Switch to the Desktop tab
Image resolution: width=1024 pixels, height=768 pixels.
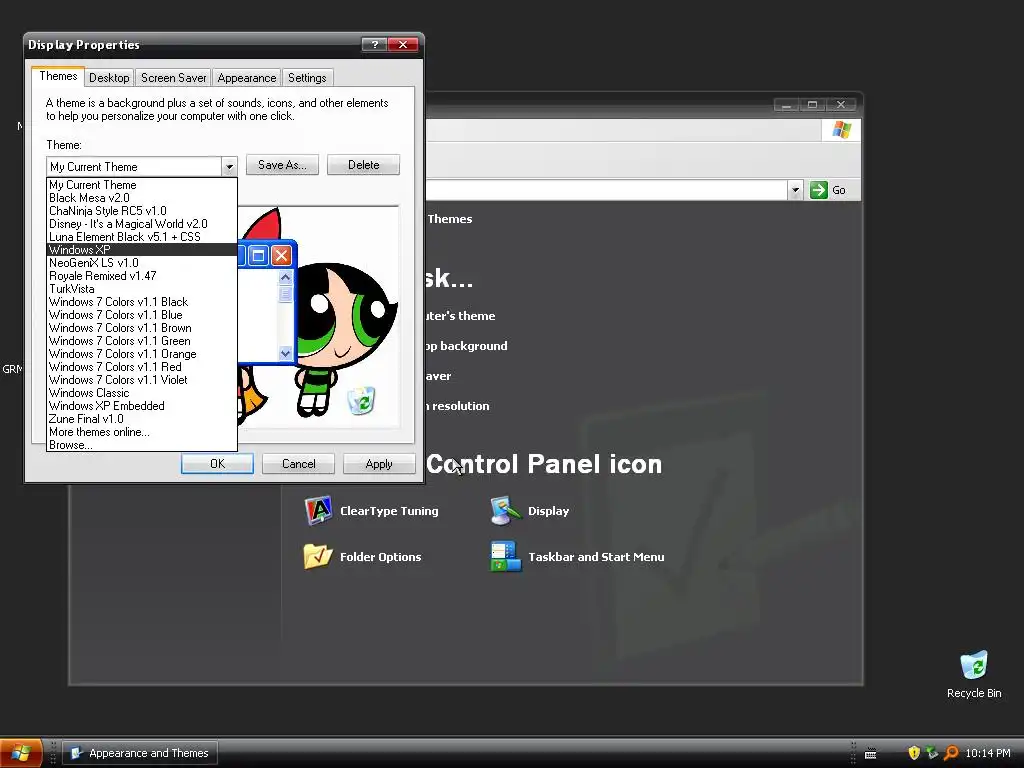109,78
